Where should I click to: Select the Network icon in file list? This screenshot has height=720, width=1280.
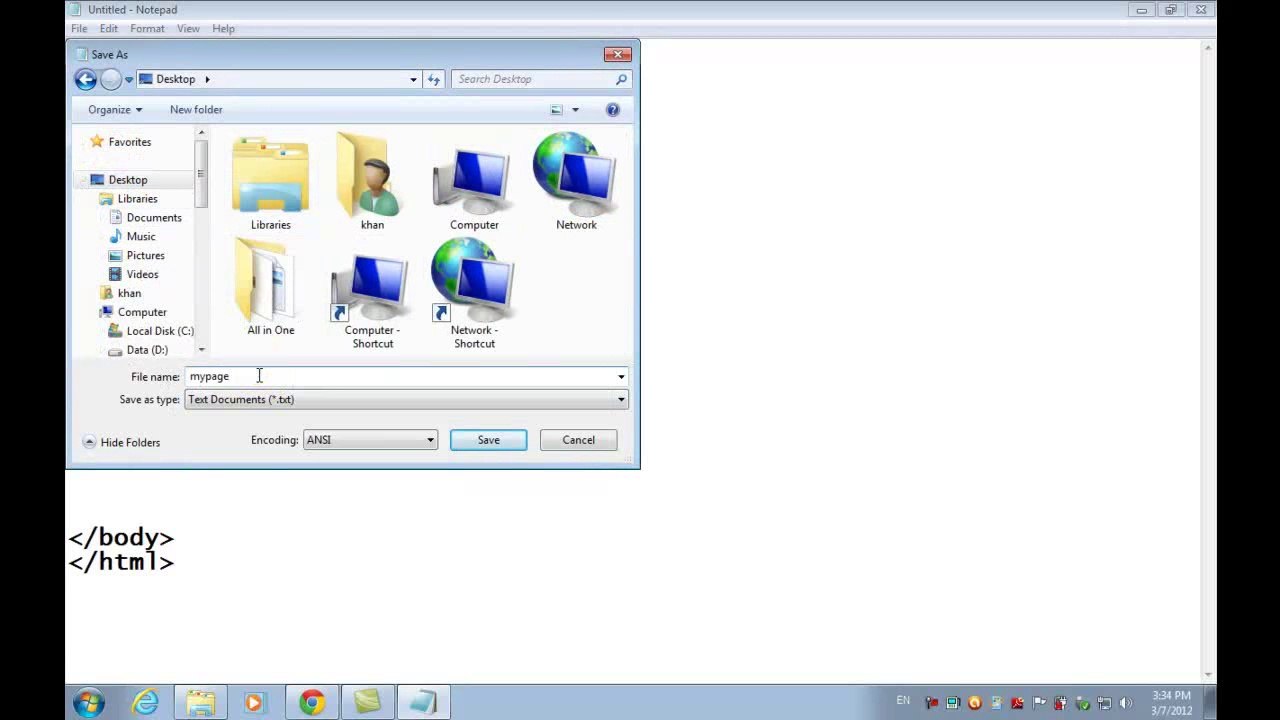point(575,180)
